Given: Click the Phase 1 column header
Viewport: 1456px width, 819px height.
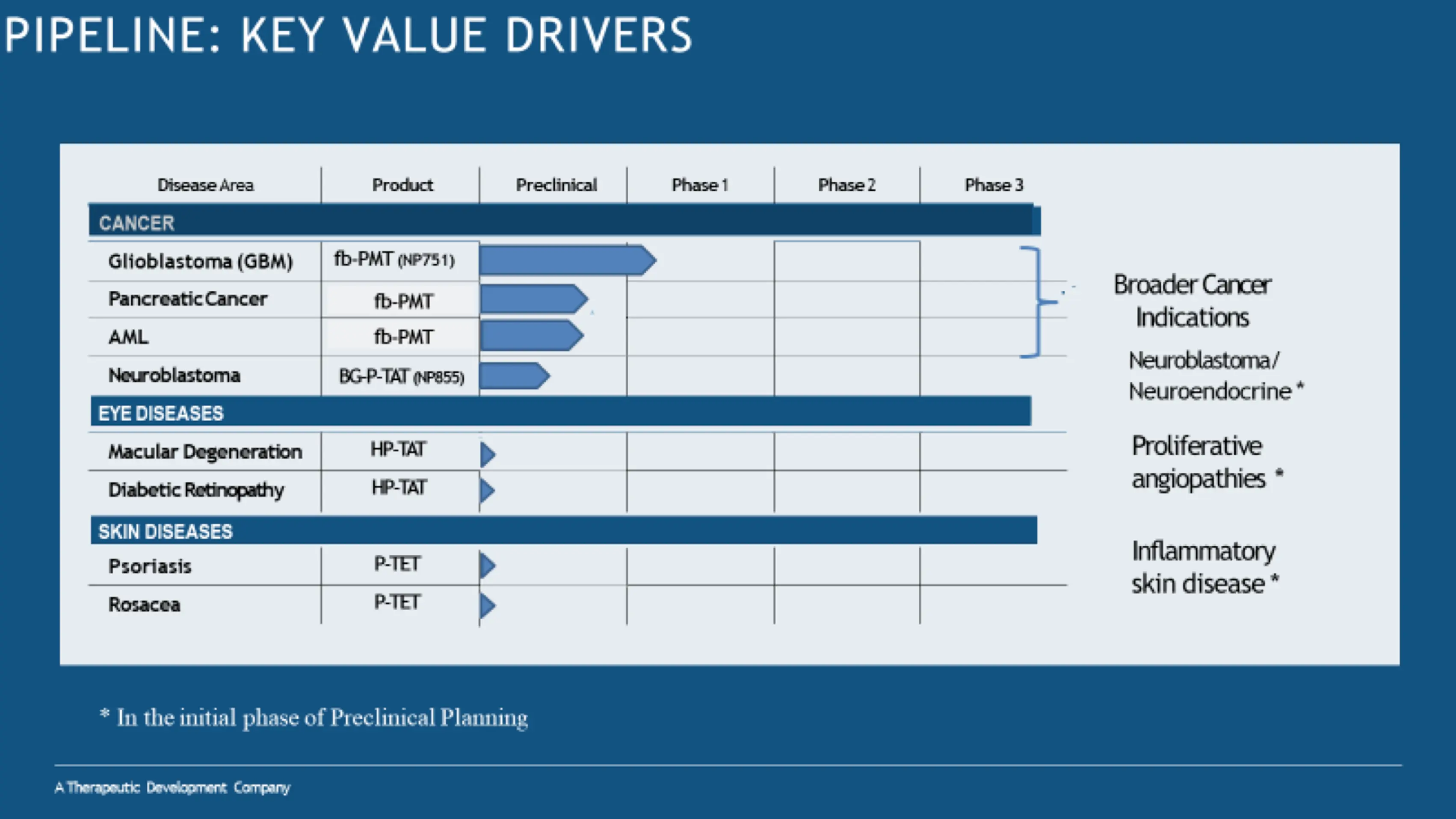Looking at the screenshot, I should click(700, 185).
